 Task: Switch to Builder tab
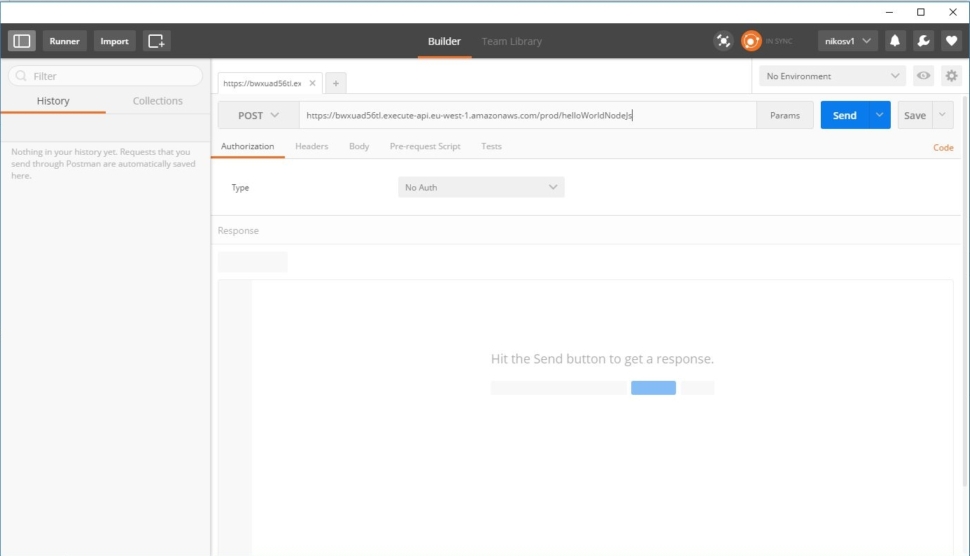pyautogui.click(x=444, y=41)
